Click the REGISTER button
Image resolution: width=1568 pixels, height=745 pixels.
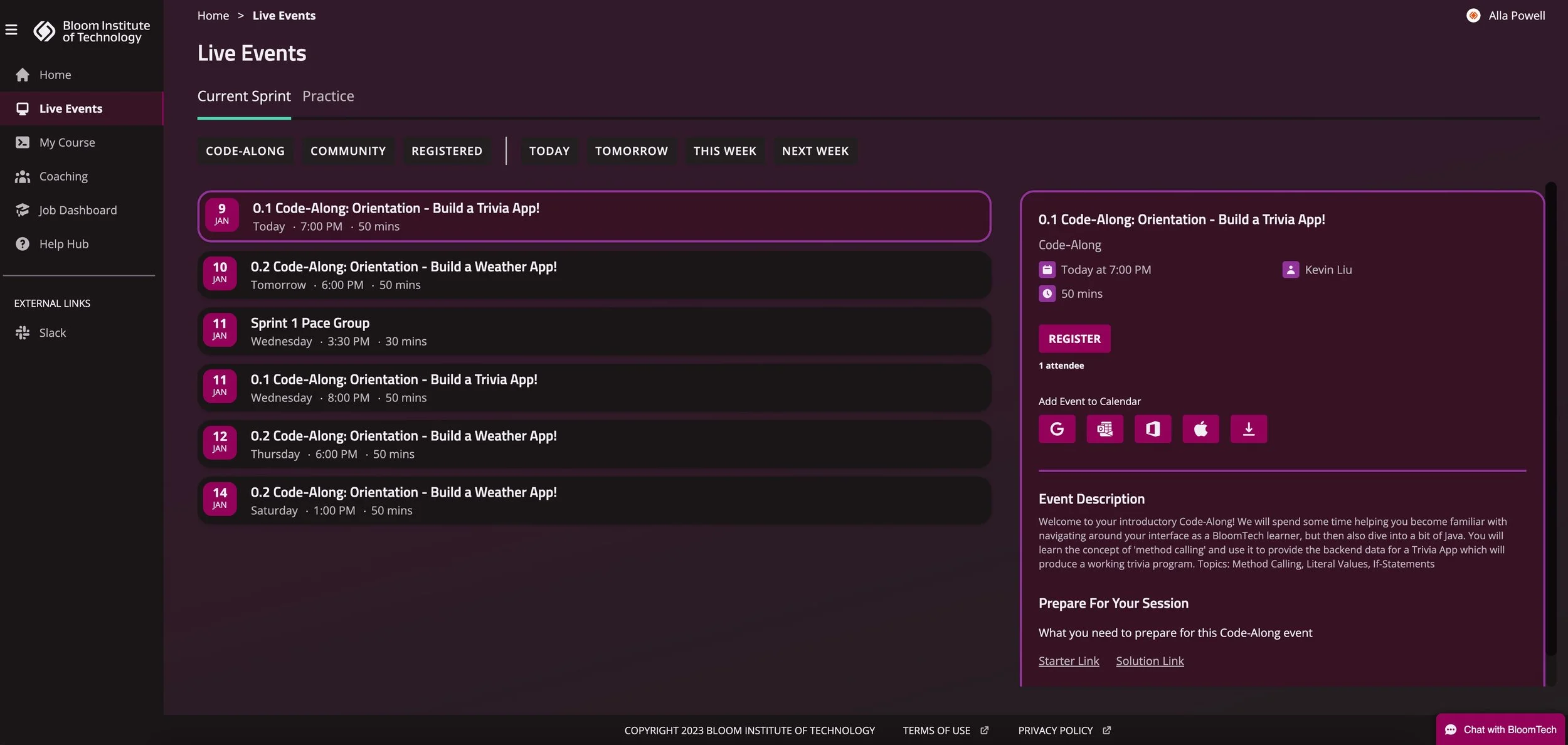tap(1074, 339)
